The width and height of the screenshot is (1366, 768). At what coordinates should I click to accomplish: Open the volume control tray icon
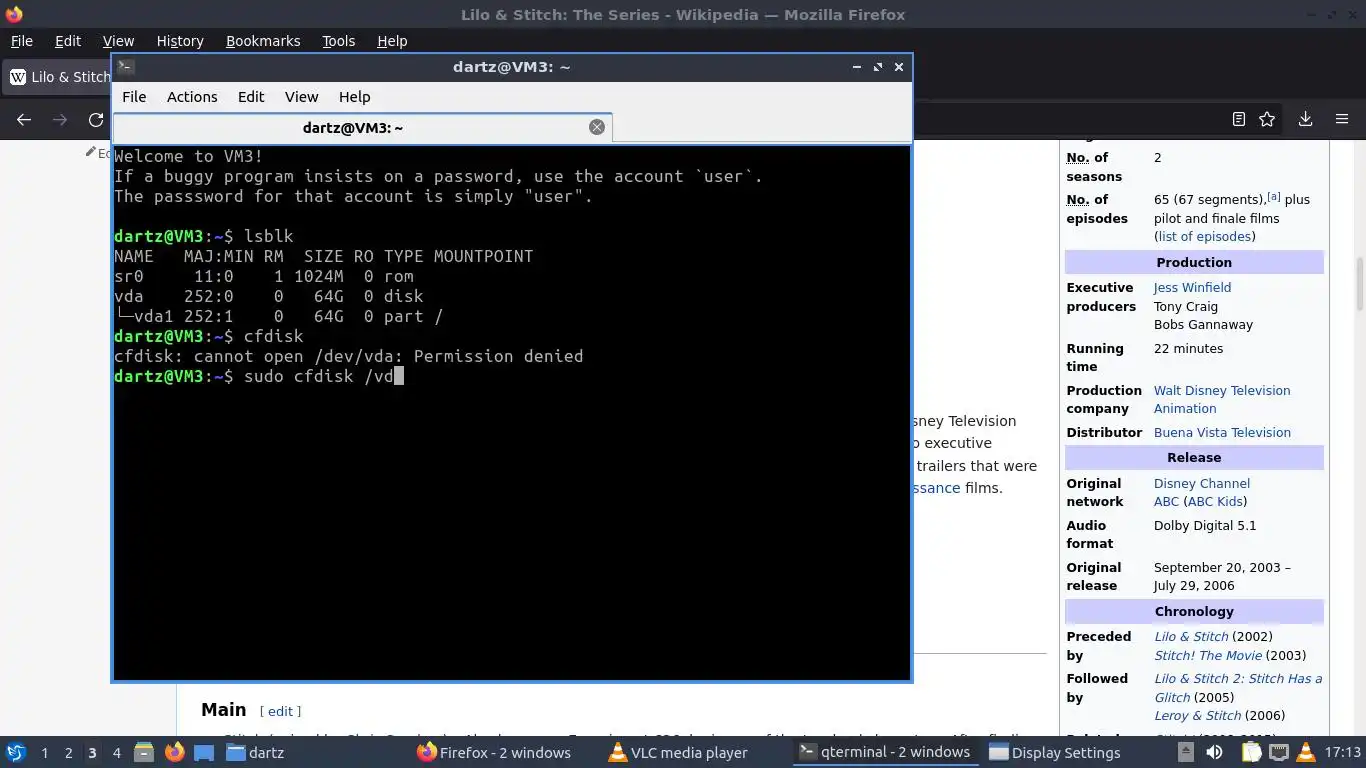pyautogui.click(x=1215, y=752)
